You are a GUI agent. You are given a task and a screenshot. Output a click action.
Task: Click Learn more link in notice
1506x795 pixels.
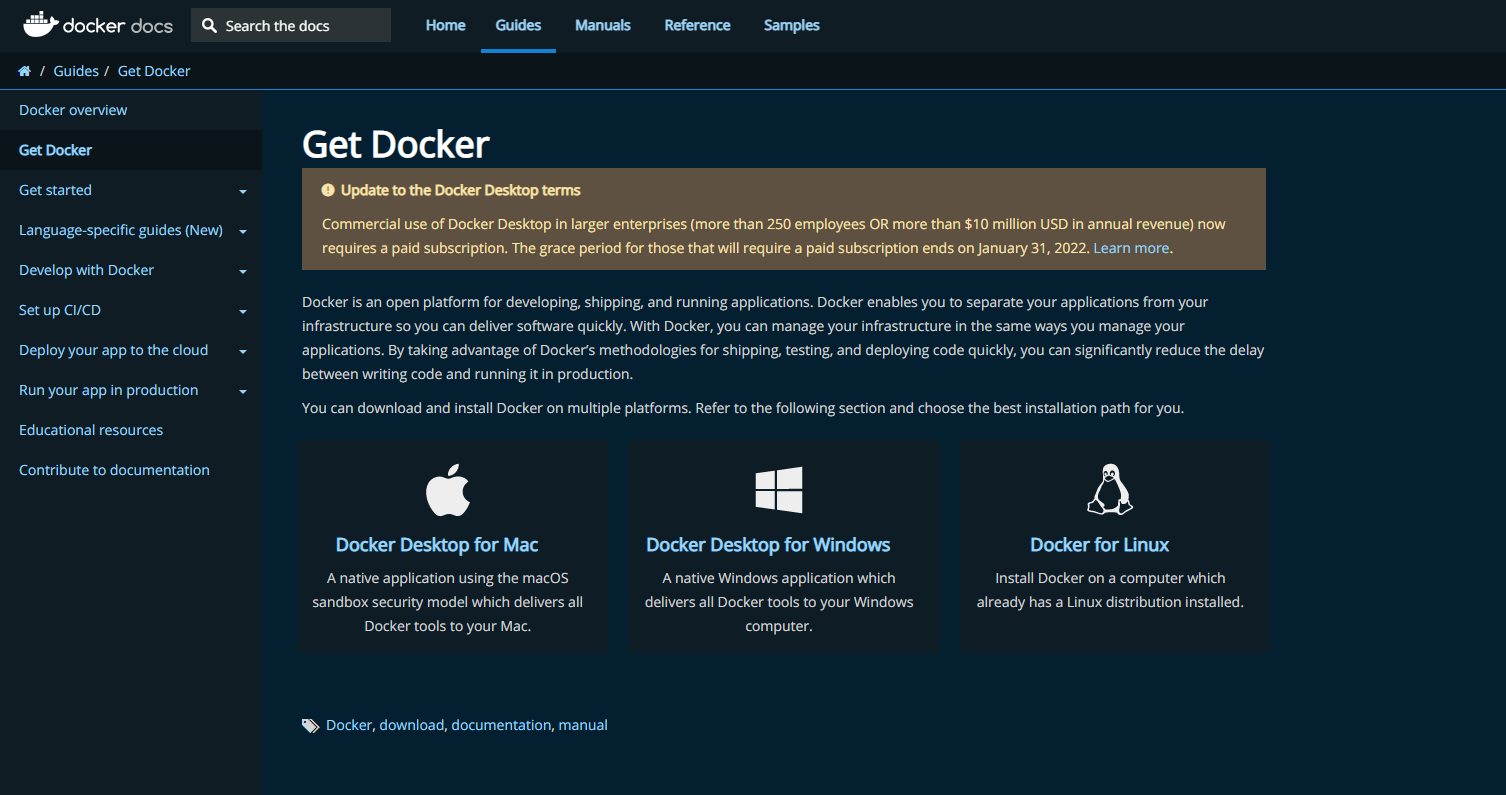pyautogui.click(x=1131, y=248)
